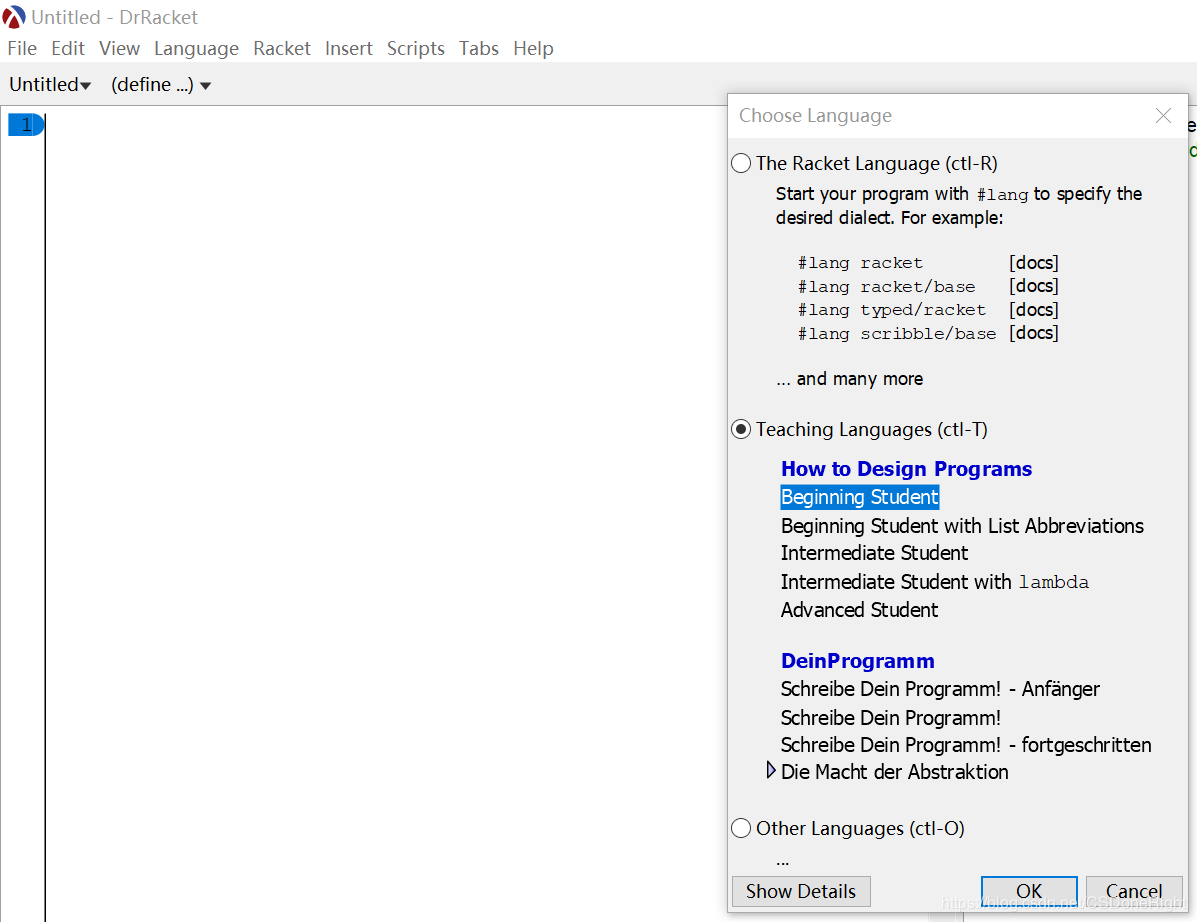
Task: Open the Untitled file dropdown
Action: click(x=50, y=84)
